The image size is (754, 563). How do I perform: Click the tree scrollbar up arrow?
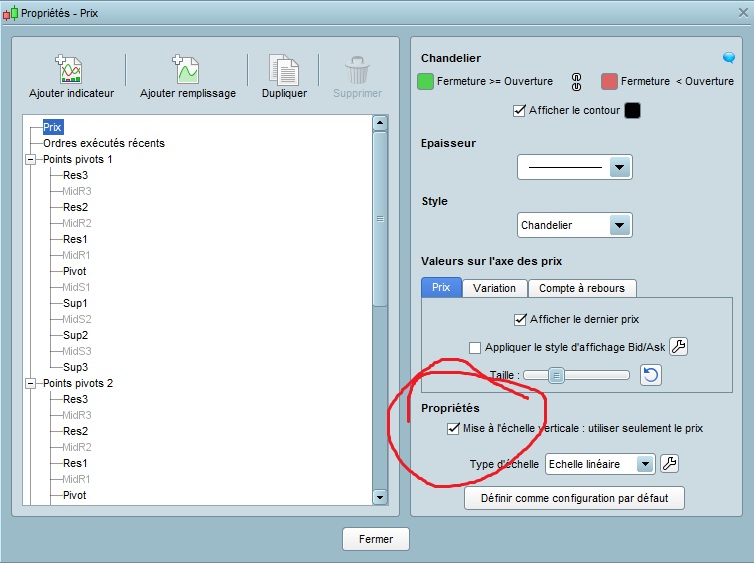(x=380, y=123)
